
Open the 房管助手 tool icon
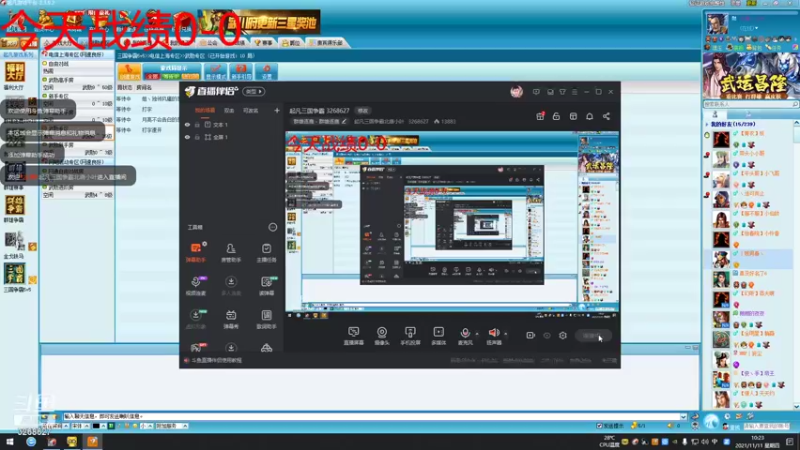(x=231, y=253)
